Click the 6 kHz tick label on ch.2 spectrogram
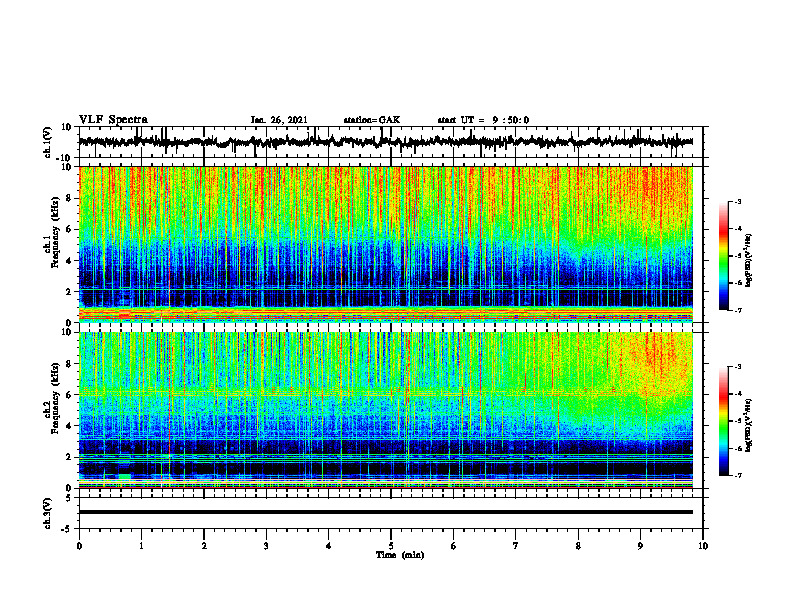The image size is (792, 612). pyautogui.click(x=70, y=395)
